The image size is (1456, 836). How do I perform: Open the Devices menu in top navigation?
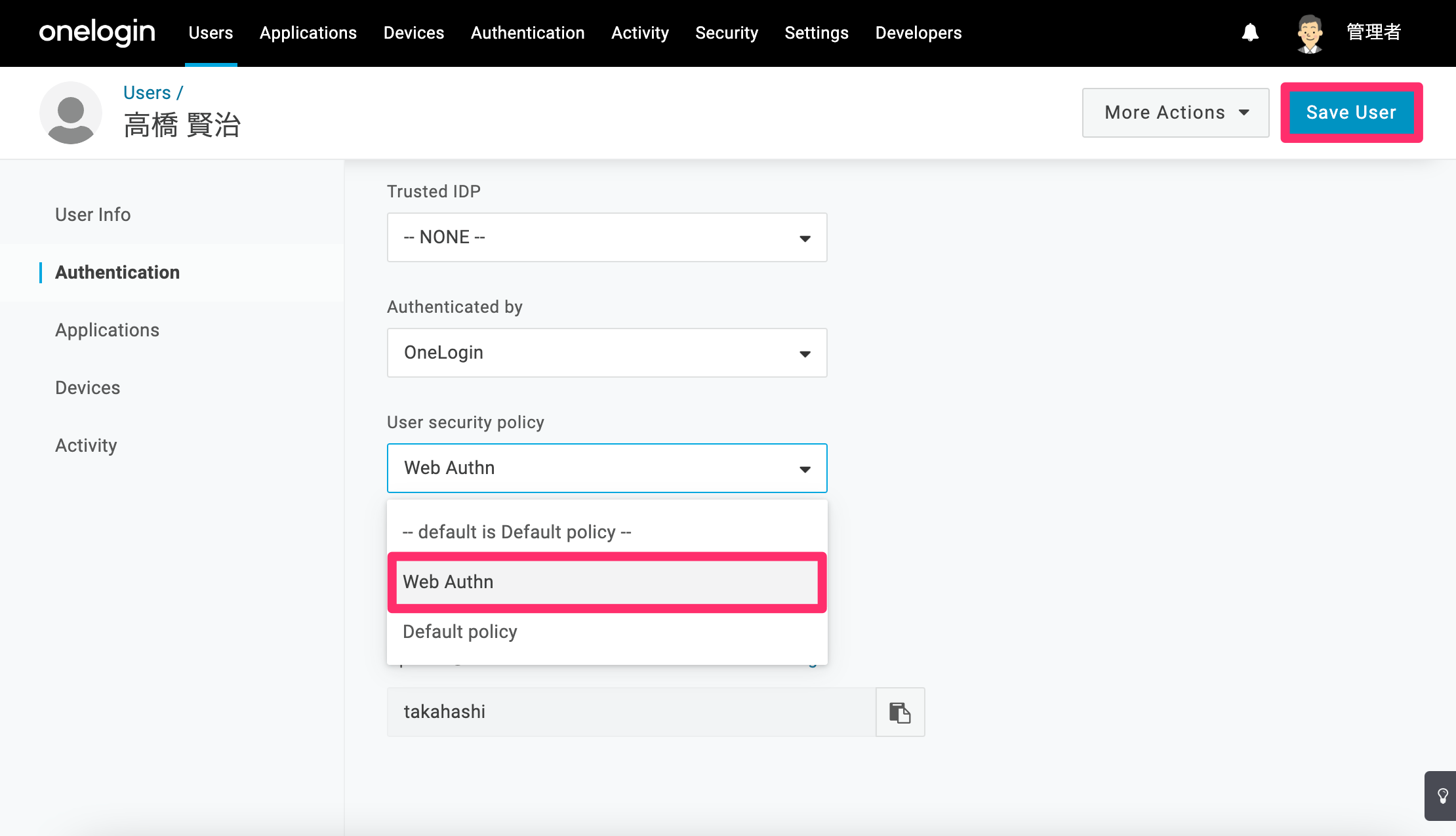(x=414, y=33)
